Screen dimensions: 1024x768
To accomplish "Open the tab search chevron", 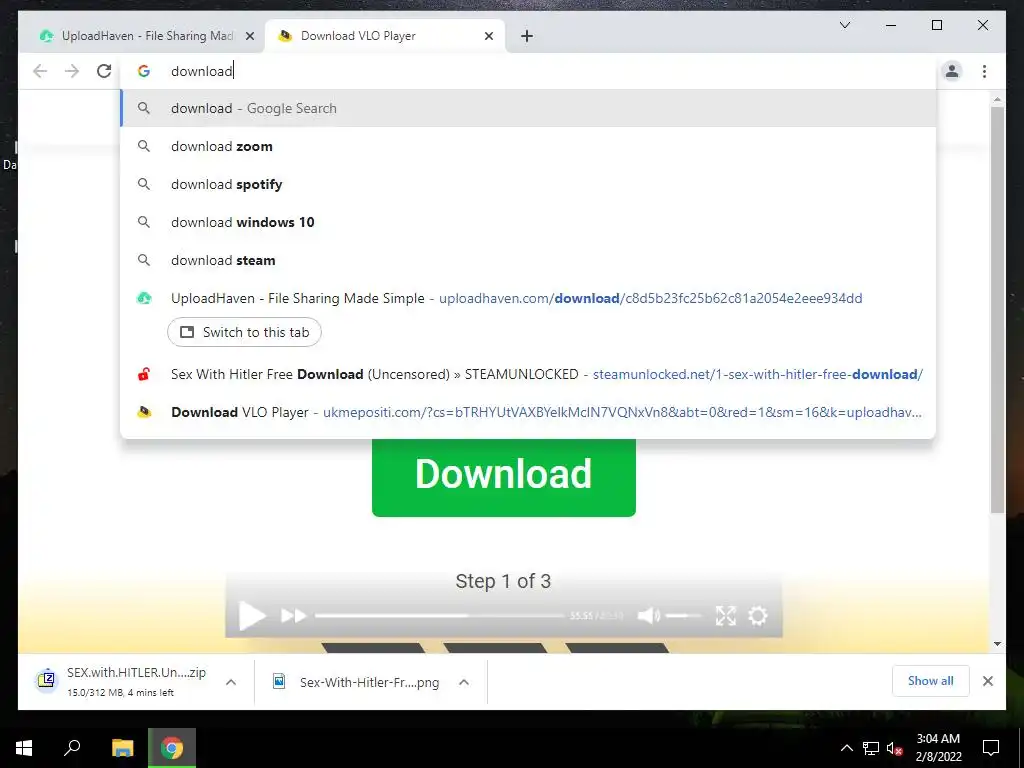I will coord(844,25).
